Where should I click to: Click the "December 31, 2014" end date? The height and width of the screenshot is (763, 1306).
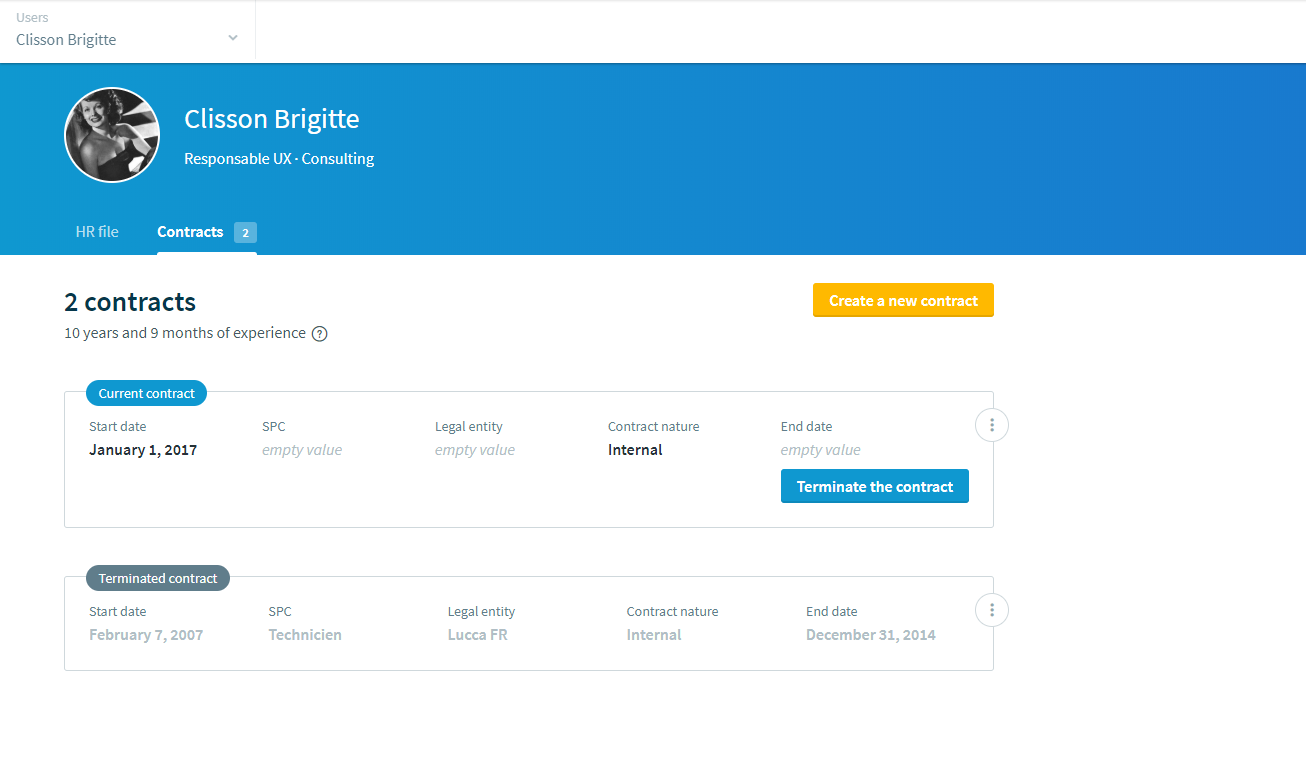(x=871, y=635)
